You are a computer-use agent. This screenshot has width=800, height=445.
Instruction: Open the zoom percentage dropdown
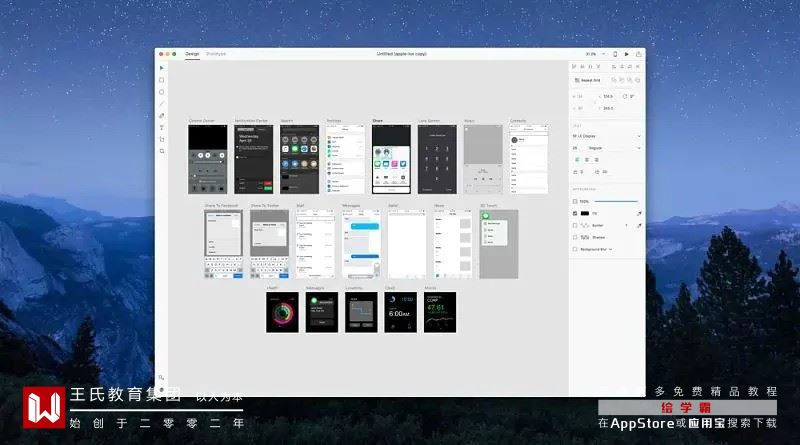604,54
